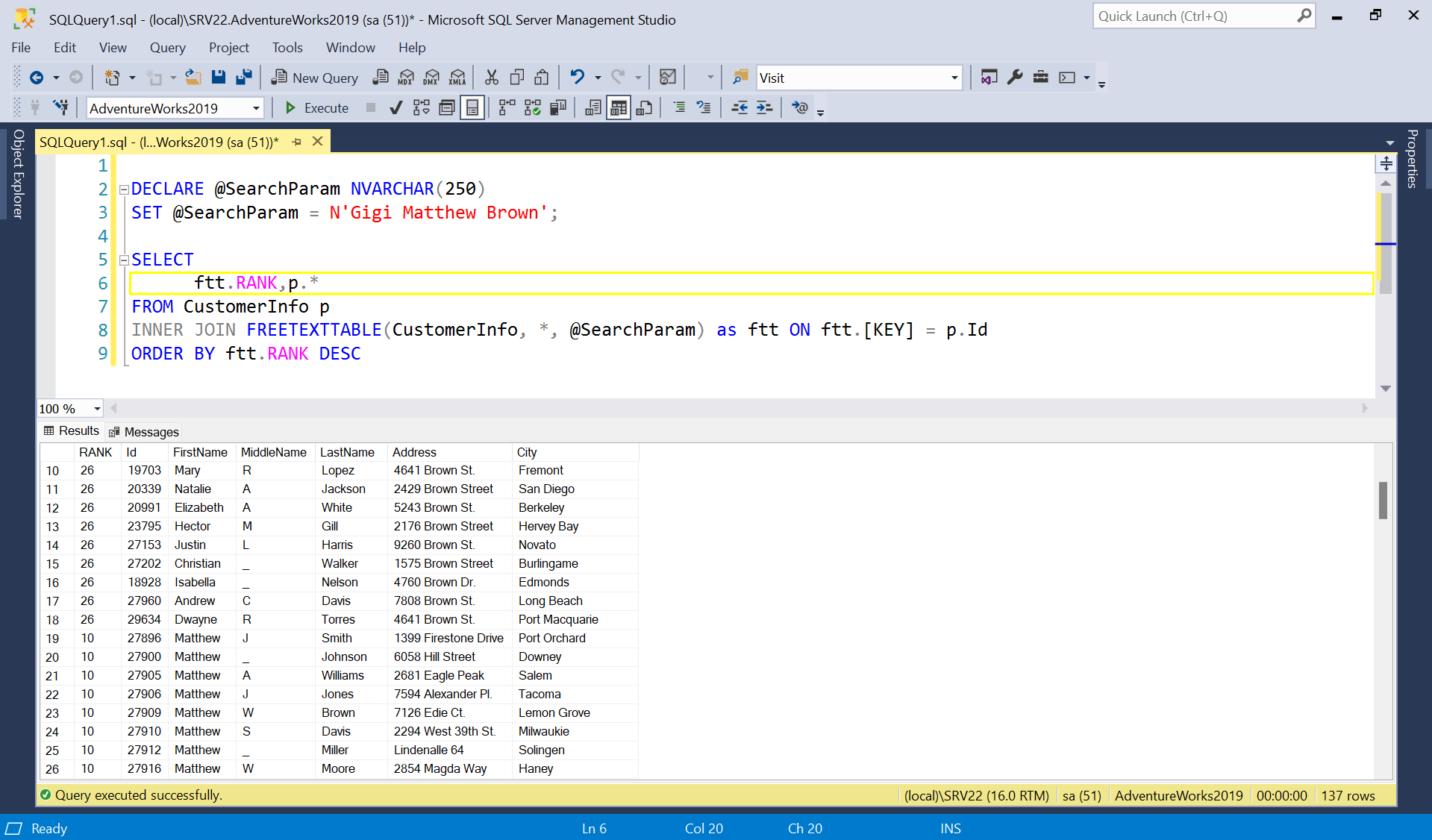This screenshot has height=840, width=1432.
Task: Open the Query menu
Action: coord(167,48)
